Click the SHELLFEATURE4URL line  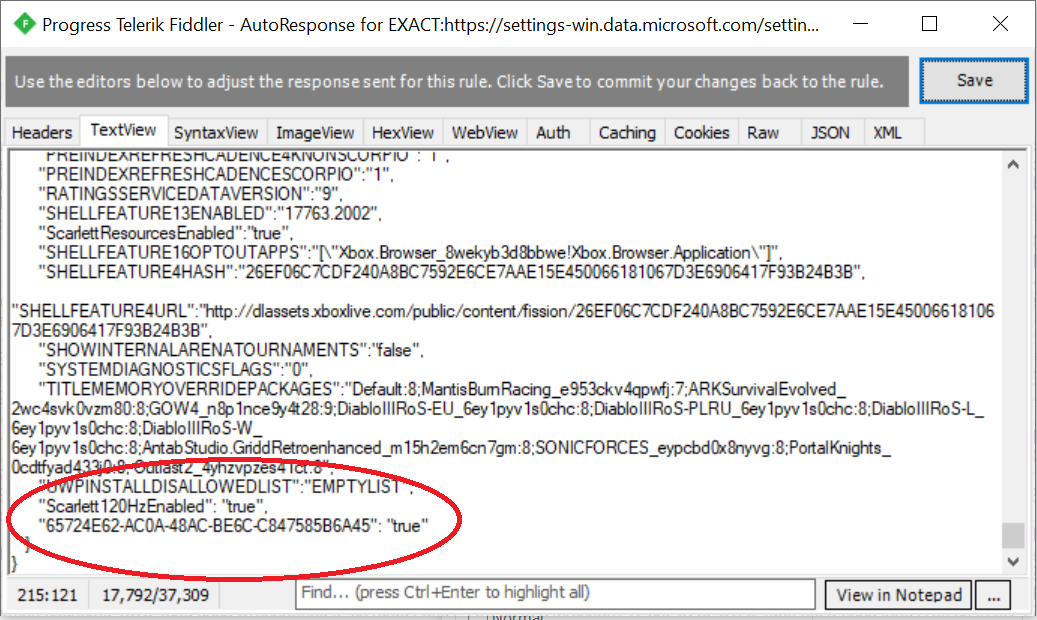pyautogui.click(x=503, y=321)
